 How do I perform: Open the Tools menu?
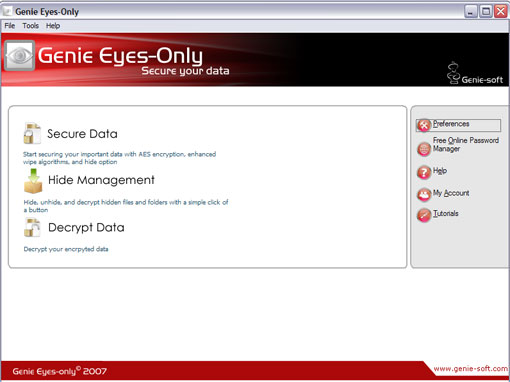(x=30, y=26)
